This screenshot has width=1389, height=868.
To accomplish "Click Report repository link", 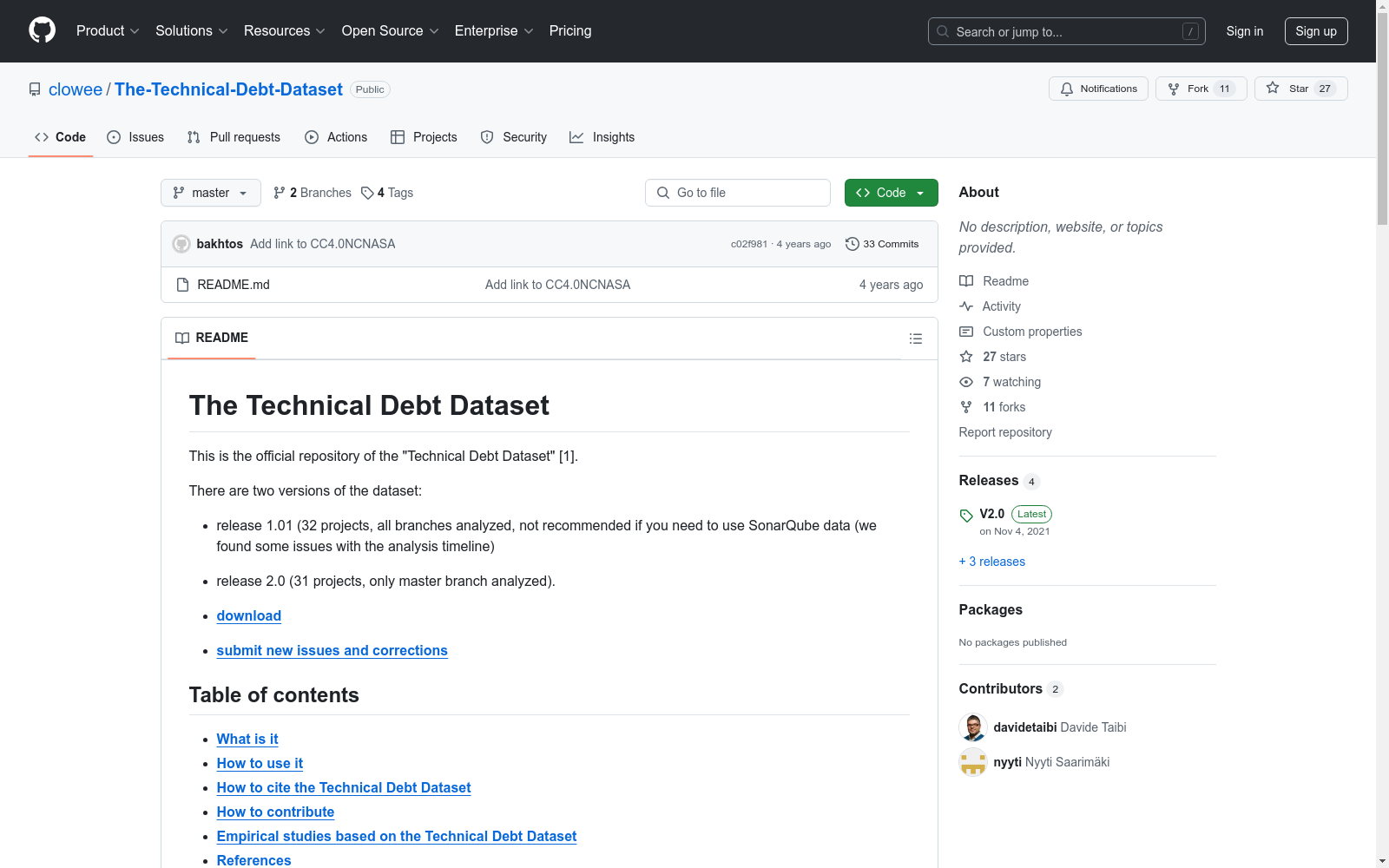I will [1005, 432].
